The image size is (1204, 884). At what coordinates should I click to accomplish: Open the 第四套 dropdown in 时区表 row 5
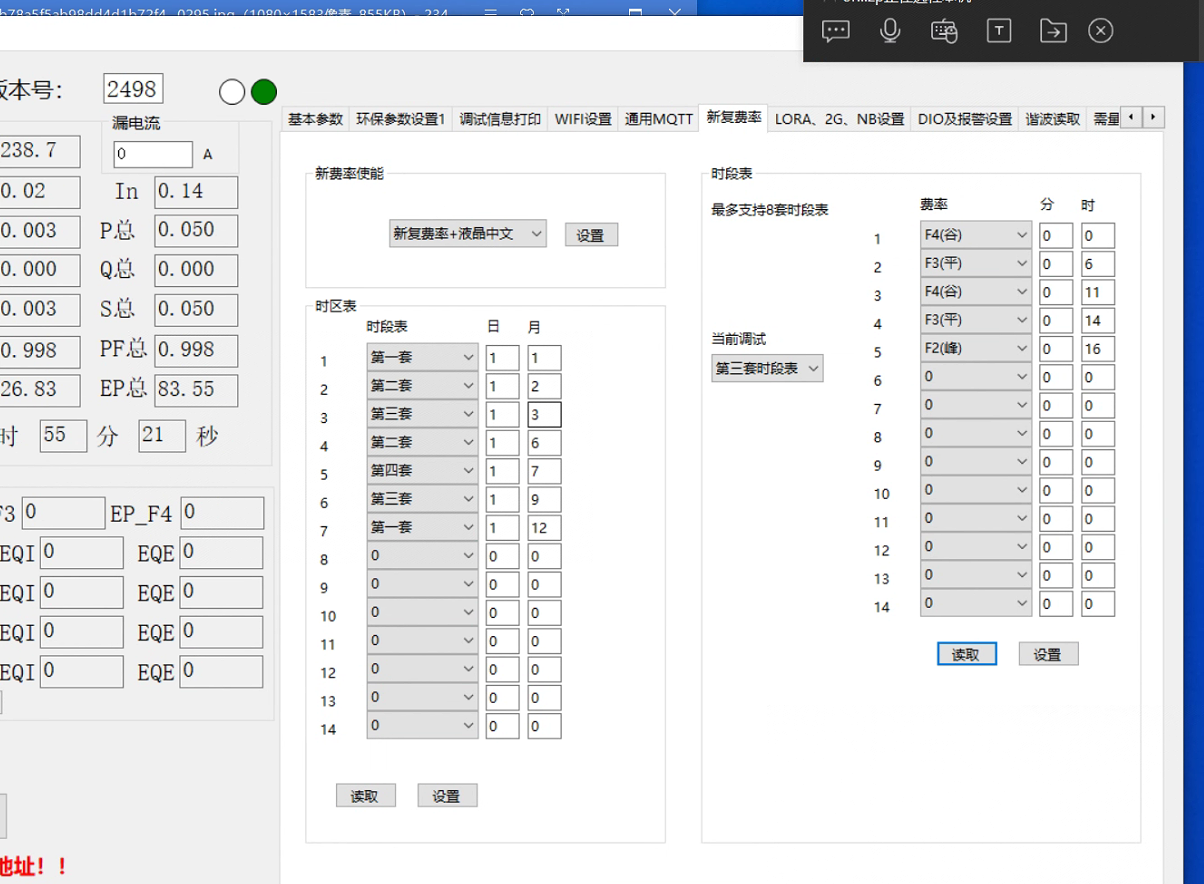pos(422,470)
